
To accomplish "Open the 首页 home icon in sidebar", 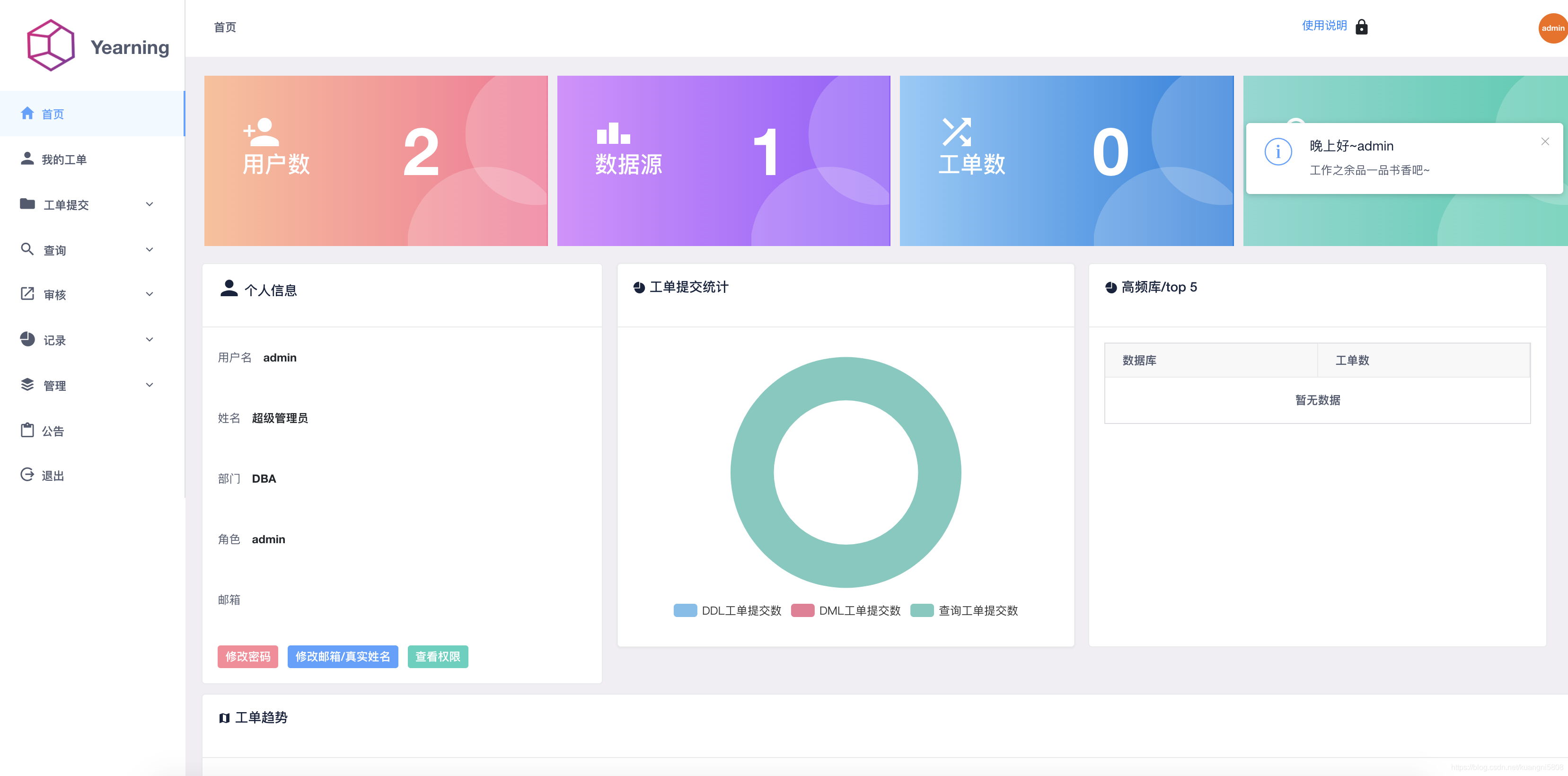I will click(27, 113).
